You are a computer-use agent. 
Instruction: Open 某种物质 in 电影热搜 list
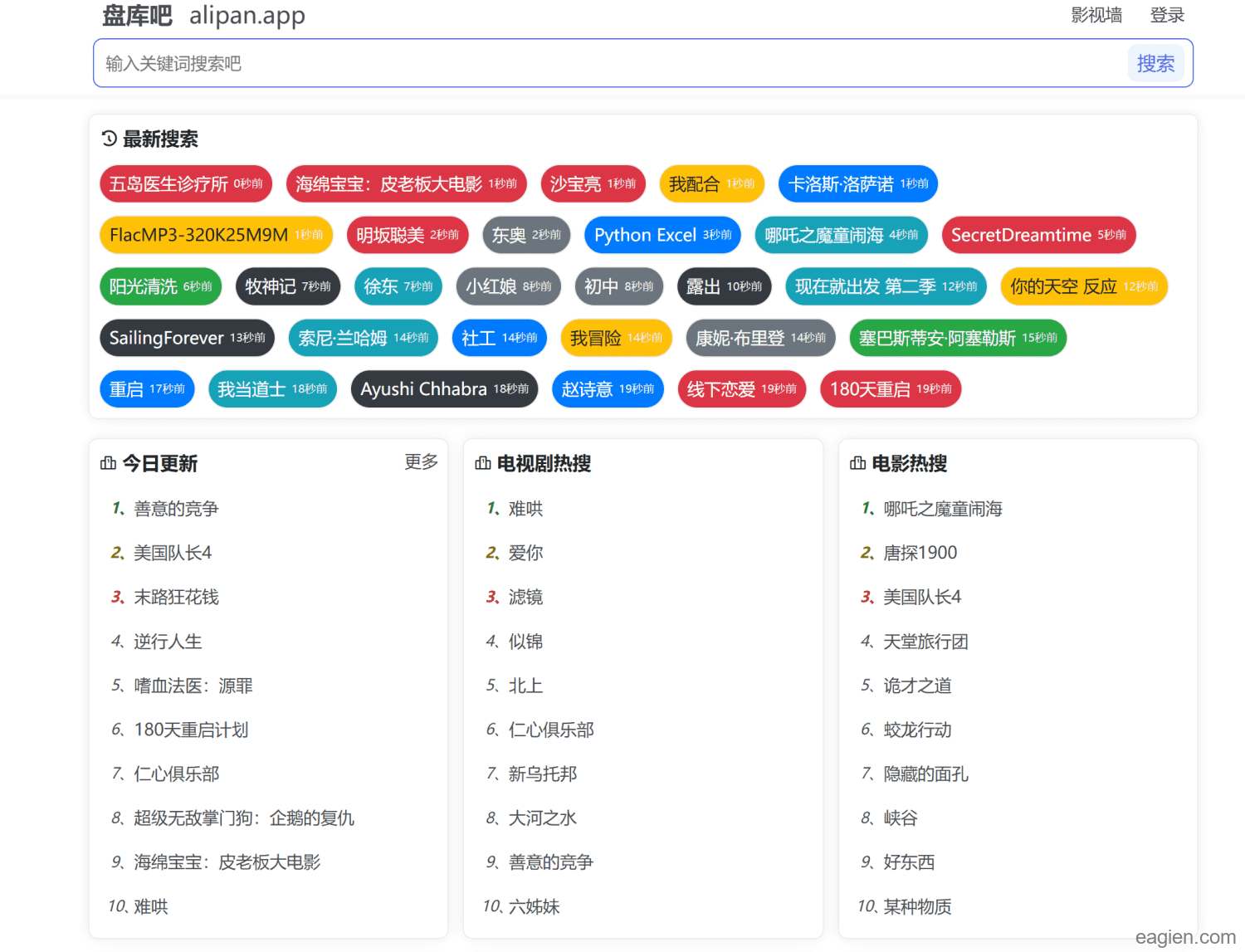[917, 906]
